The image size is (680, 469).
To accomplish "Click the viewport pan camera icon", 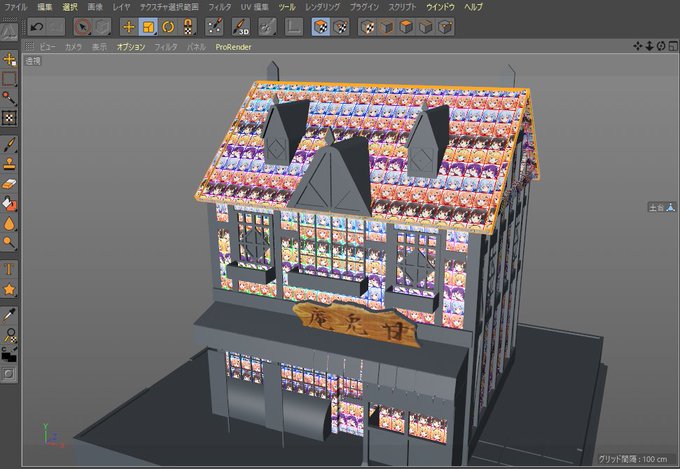I will (638, 46).
